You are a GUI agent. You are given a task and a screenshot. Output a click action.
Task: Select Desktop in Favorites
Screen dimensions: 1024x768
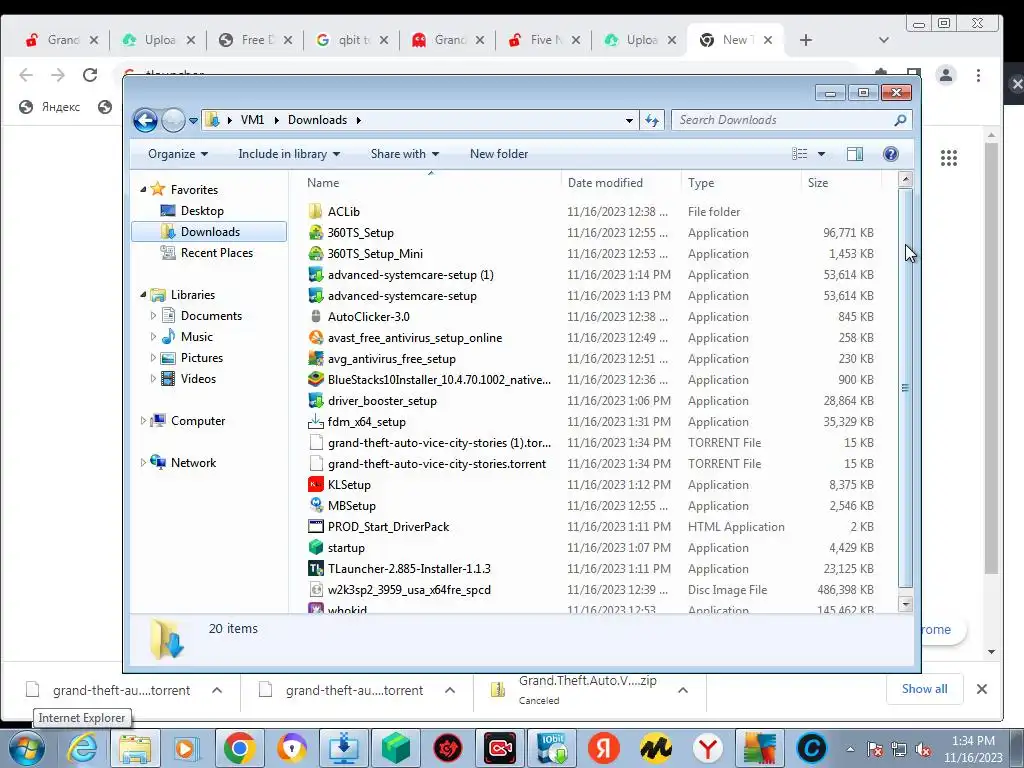(x=201, y=211)
